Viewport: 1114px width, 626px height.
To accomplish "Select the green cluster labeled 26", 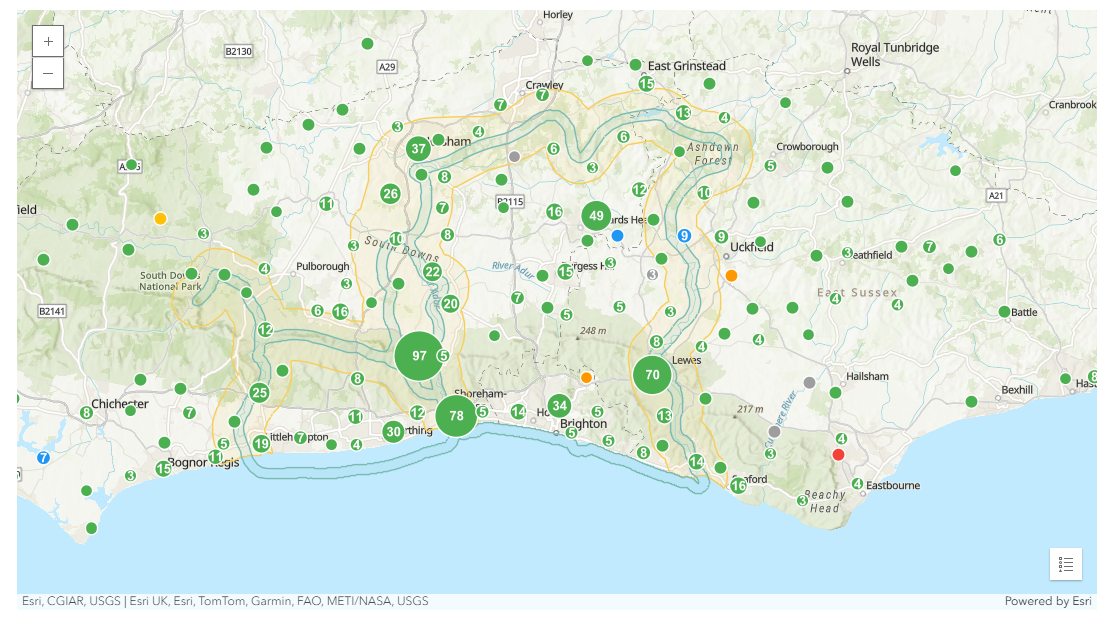I will 390,194.
